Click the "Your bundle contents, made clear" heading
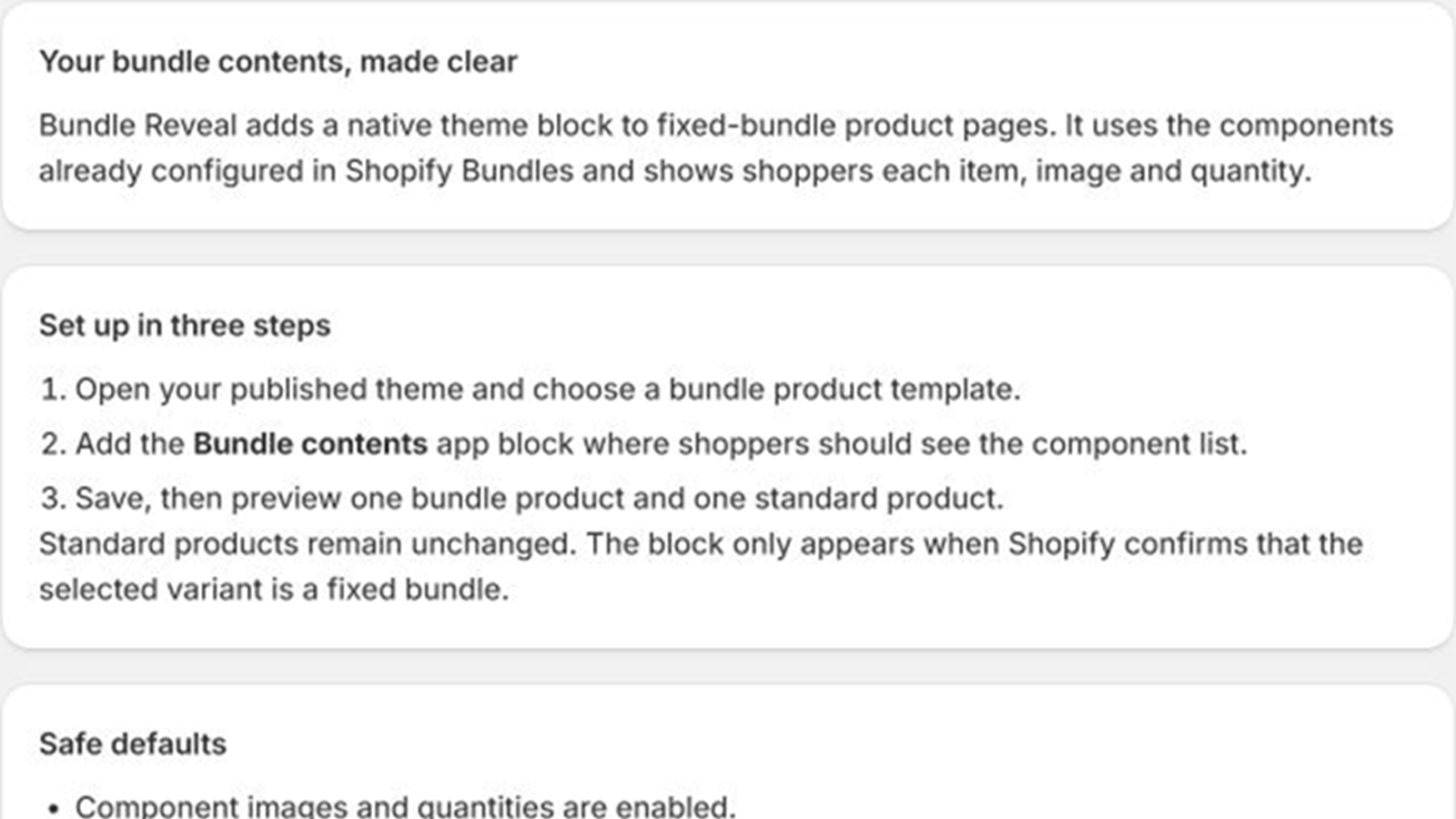Screen dimensions: 1456x819 click(278, 62)
